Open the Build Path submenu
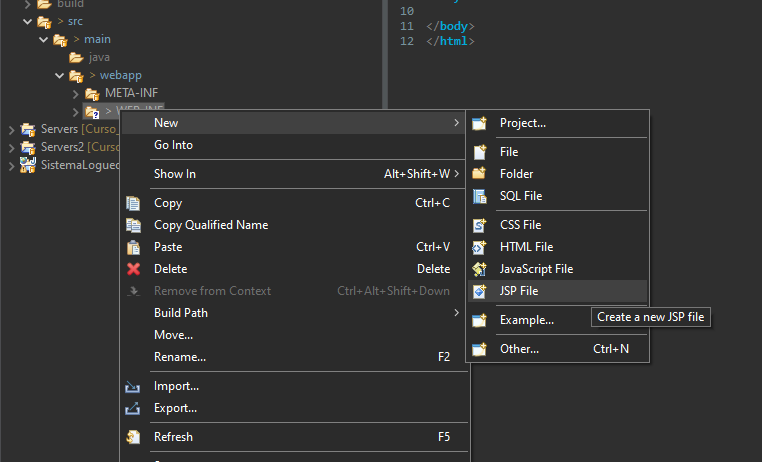Viewport: 762px width, 462px height. [180, 313]
